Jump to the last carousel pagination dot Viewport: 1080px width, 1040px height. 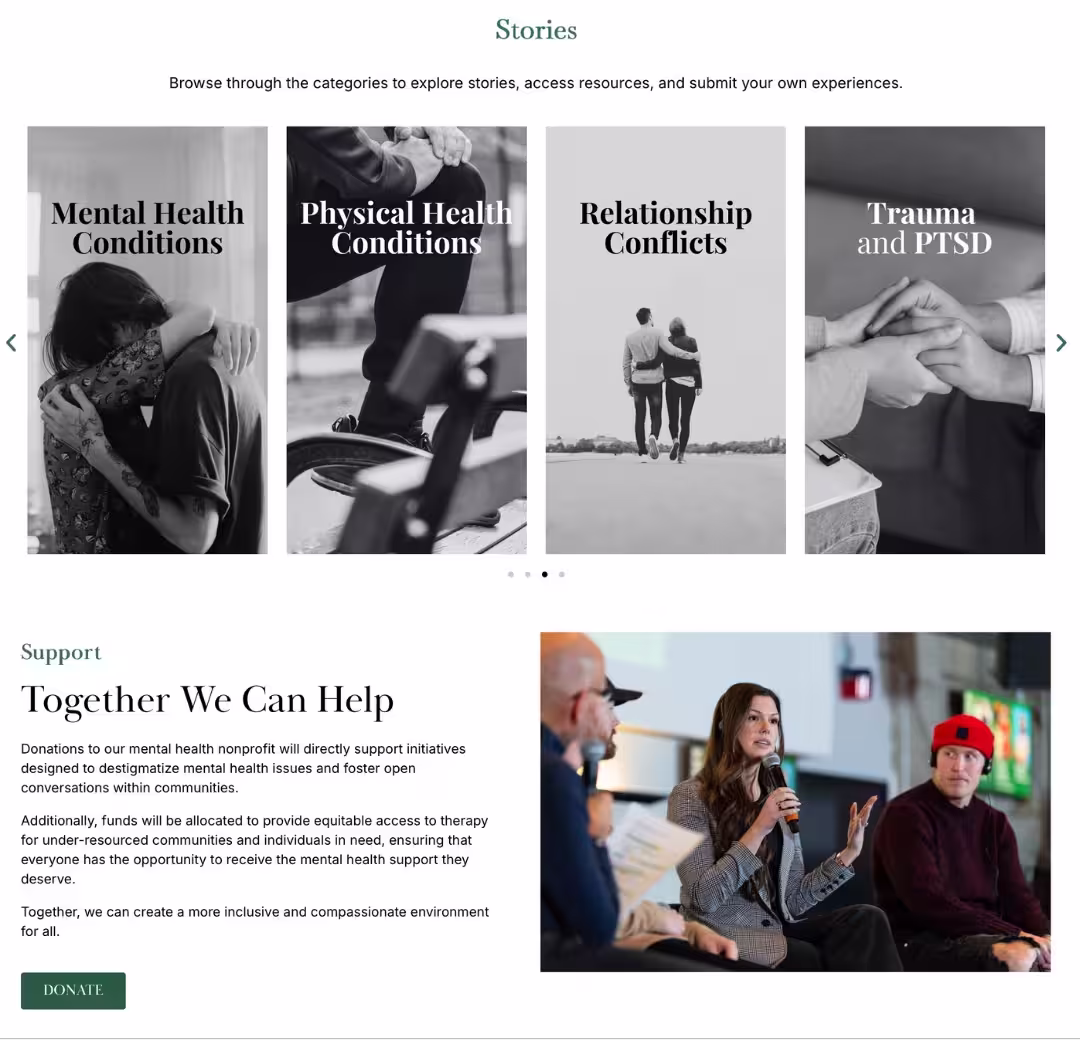562,574
